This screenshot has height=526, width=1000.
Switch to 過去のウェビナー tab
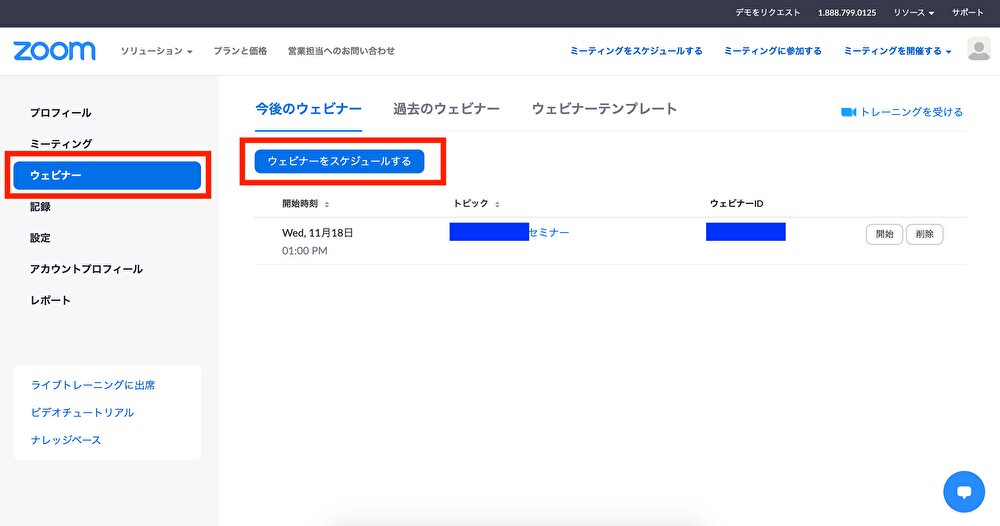pyautogui.click(x=446, y=109)
